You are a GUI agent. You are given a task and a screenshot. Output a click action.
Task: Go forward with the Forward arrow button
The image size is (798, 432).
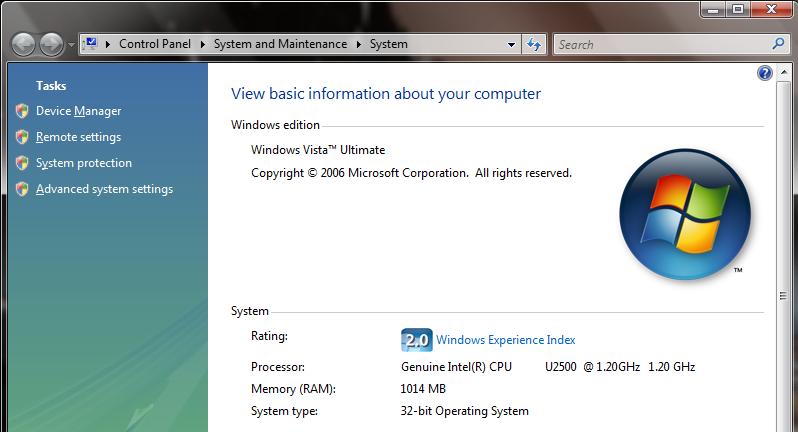coord(51,45)
